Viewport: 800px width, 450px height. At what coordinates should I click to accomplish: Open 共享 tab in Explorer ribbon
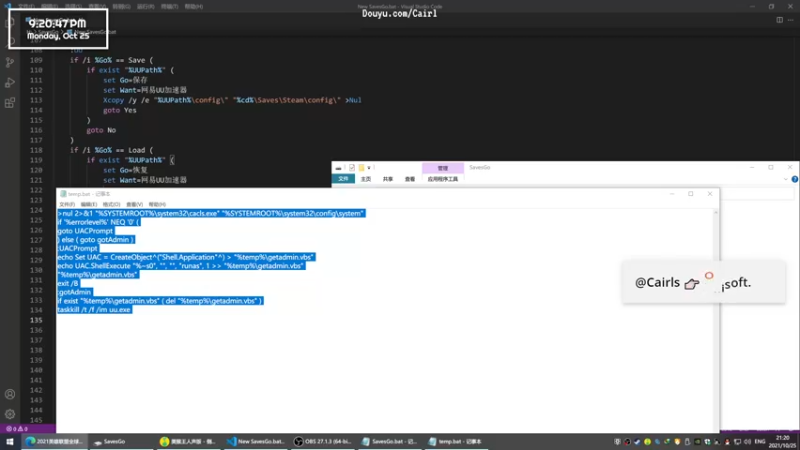pos(388,179)
